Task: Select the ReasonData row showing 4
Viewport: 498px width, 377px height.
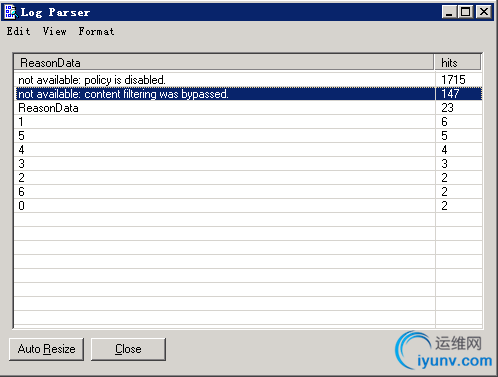Action: [x=248, y=150]
